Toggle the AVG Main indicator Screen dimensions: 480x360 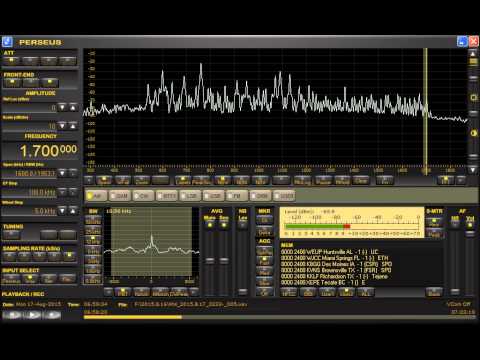(210, 225)
